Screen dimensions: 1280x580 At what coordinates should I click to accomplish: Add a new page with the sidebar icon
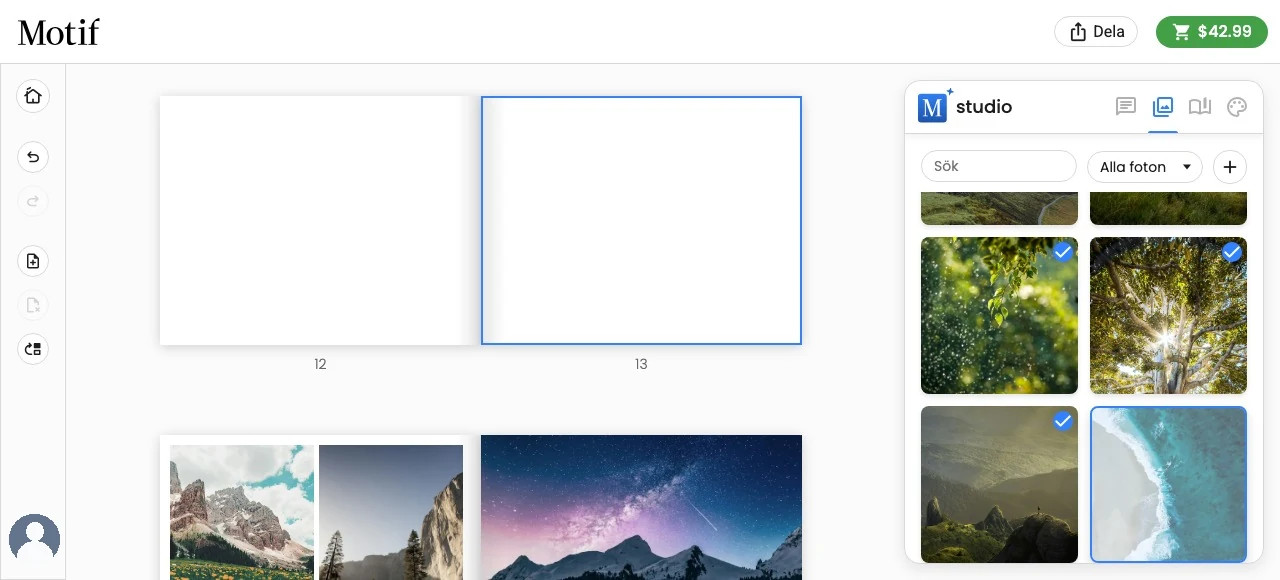[33, 261]
